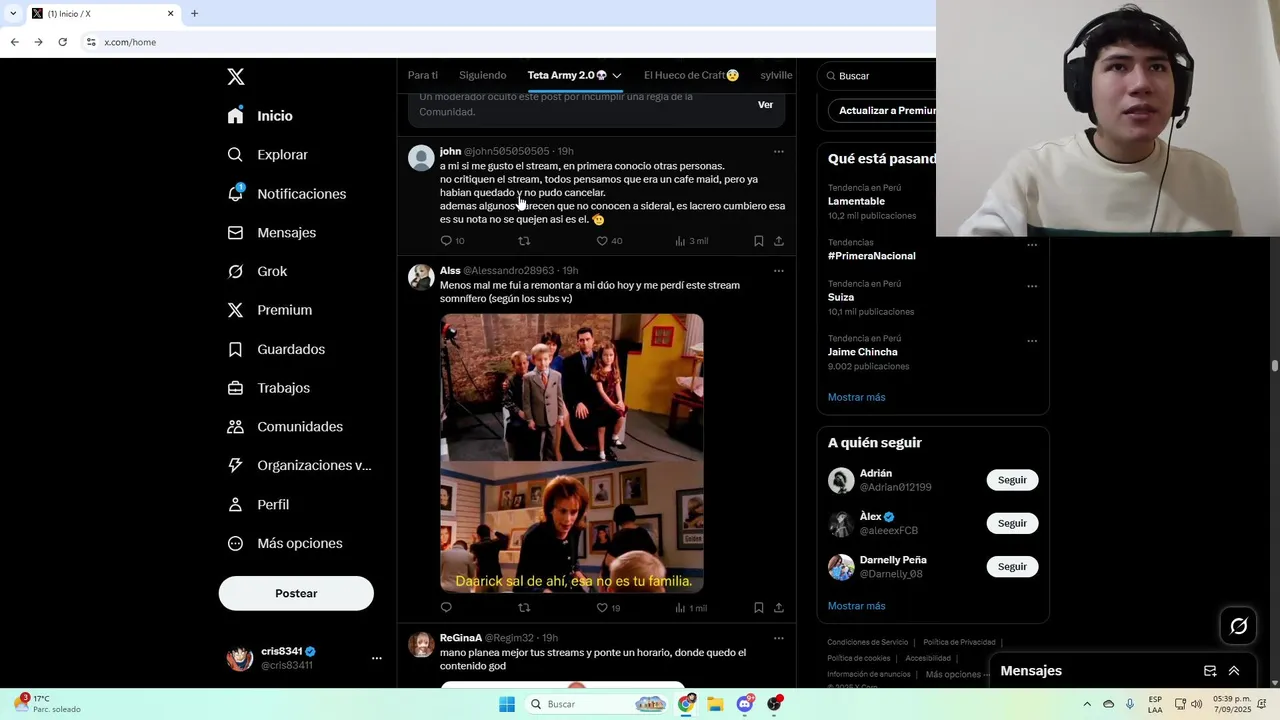Like Alss's post with 19 likes
1280x720 pixels.
608,608
